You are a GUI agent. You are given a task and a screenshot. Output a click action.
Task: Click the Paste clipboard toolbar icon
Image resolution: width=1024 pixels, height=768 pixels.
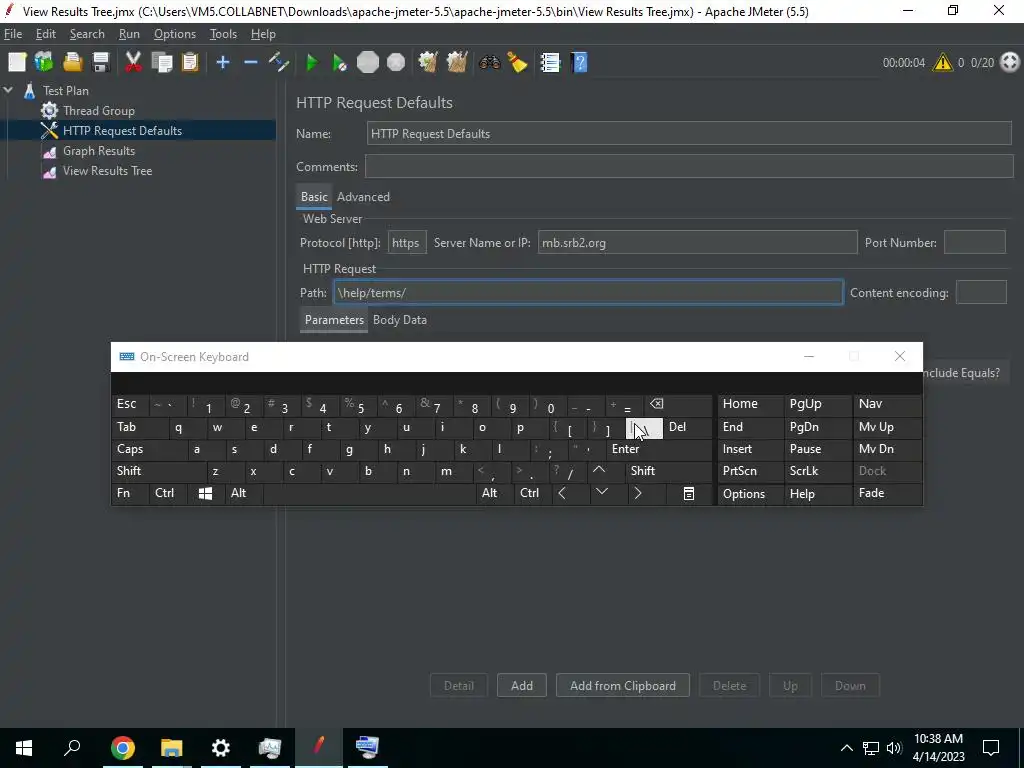pos(190,63)
